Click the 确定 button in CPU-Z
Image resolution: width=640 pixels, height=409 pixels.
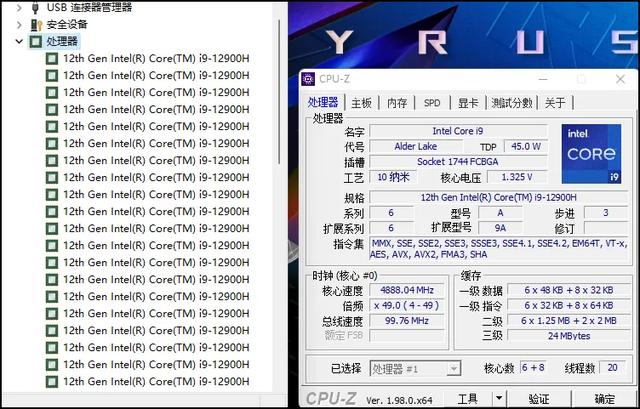[x=604, y=398]
